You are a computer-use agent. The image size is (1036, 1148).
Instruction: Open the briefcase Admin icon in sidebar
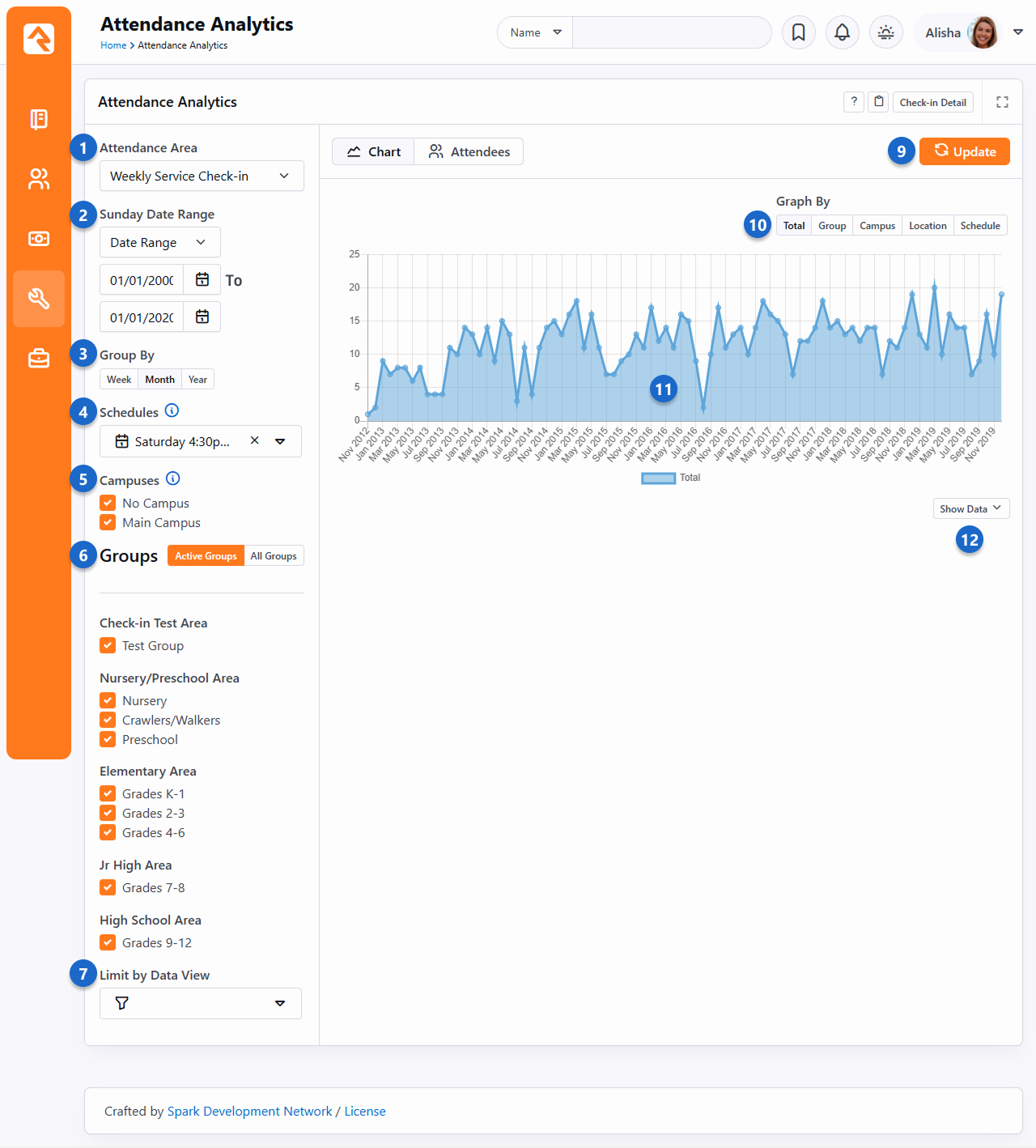(x=39, y=358)
